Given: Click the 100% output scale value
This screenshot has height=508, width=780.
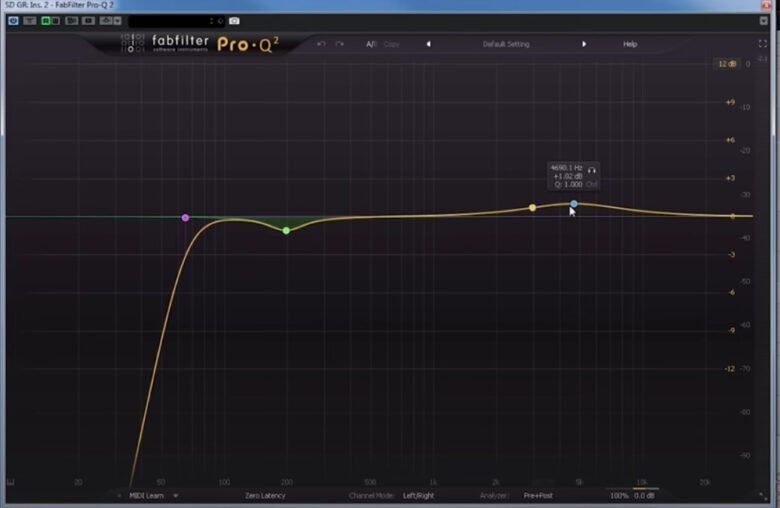Looking at the screenshot, I should [619, 496].
